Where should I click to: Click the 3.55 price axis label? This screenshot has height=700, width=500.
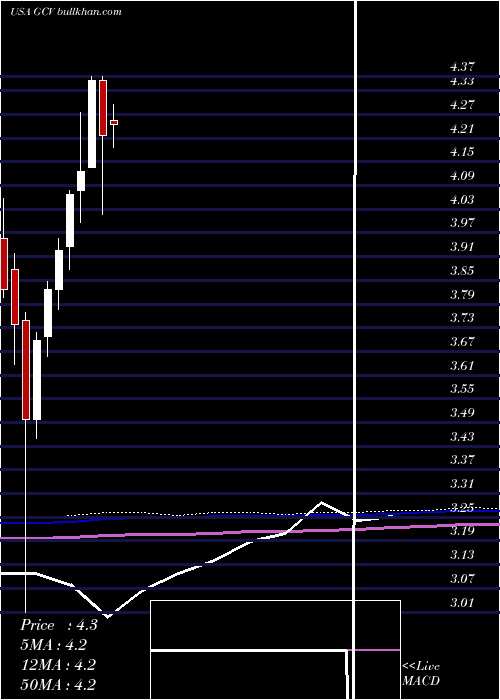pyautogui.click(x=462, y=389)
